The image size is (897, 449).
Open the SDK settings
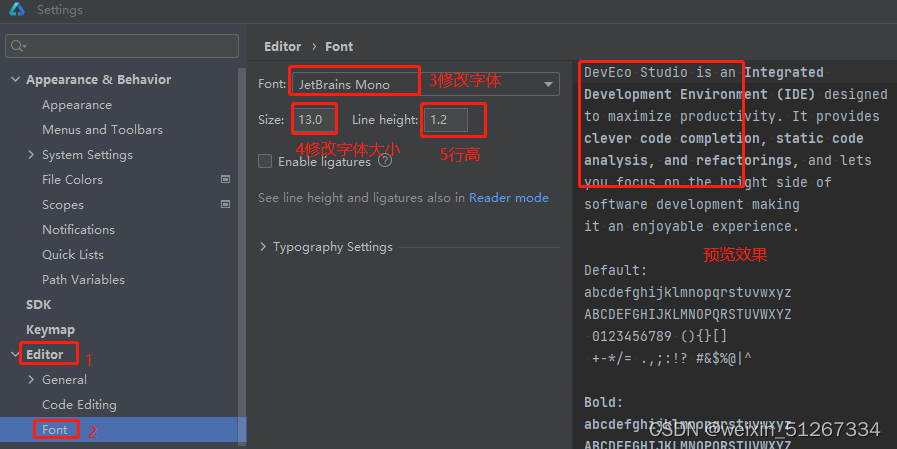coord(38,305)
